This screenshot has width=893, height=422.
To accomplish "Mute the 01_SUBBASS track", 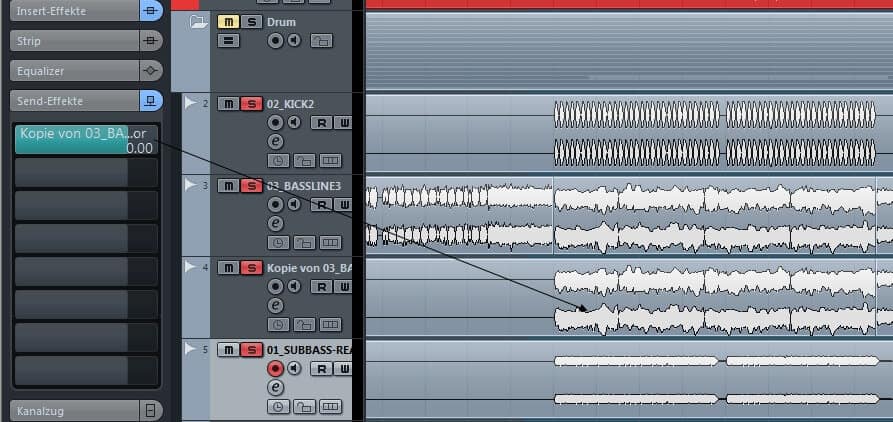I will (x=228, y=350).
